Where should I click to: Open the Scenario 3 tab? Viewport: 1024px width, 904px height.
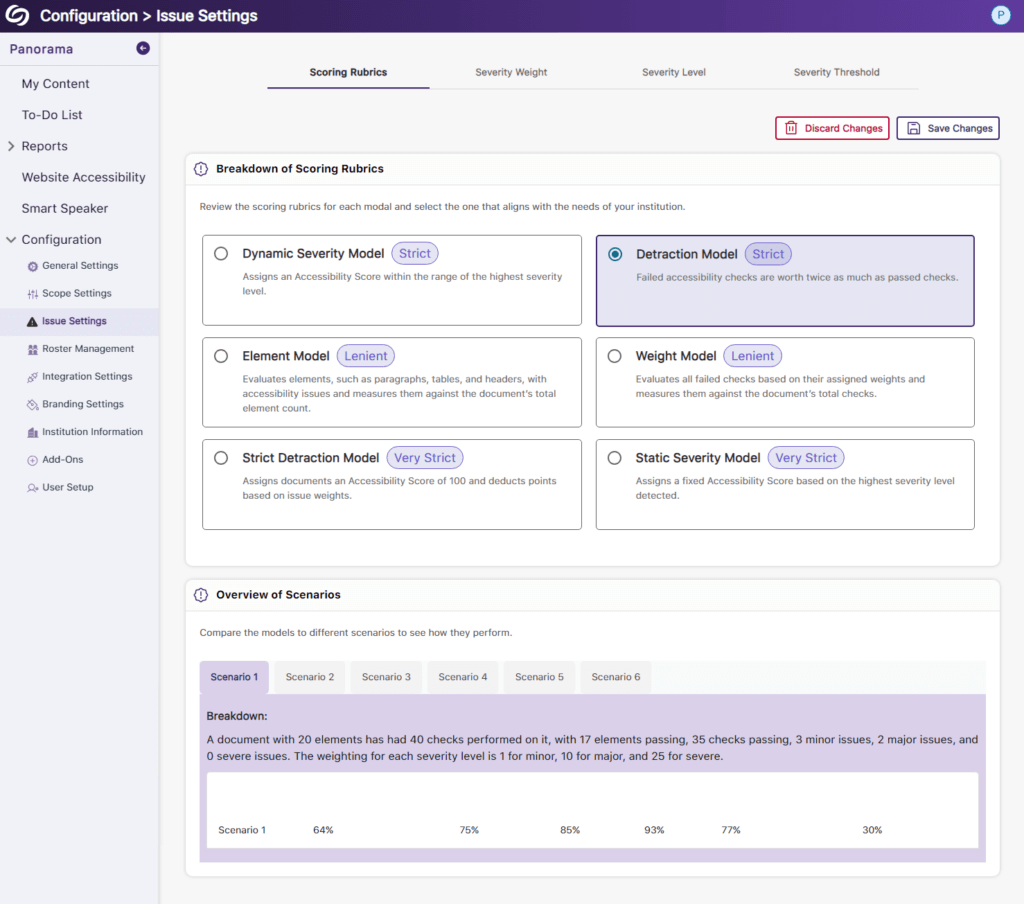coord(386,676)
